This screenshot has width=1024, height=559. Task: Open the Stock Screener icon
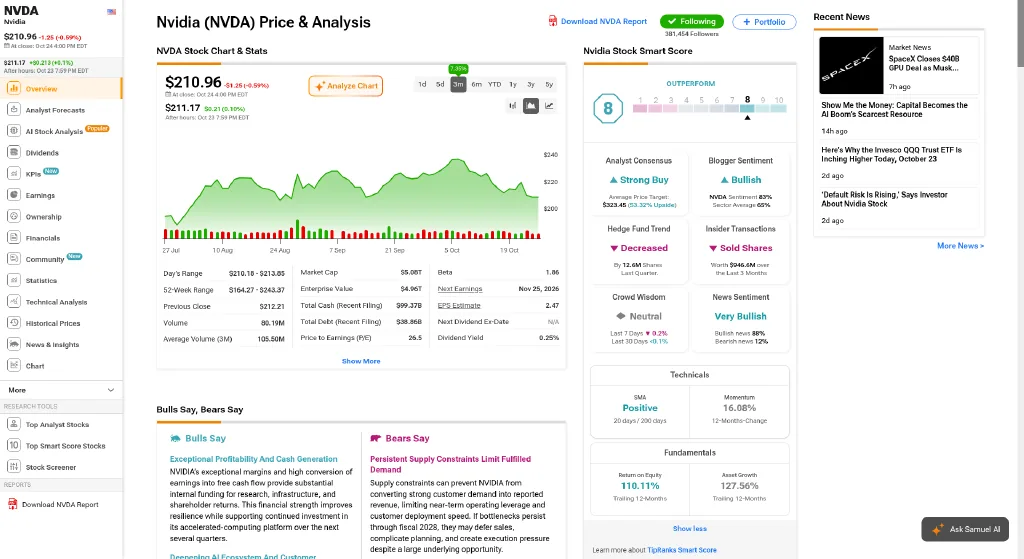tap(14, 467)
